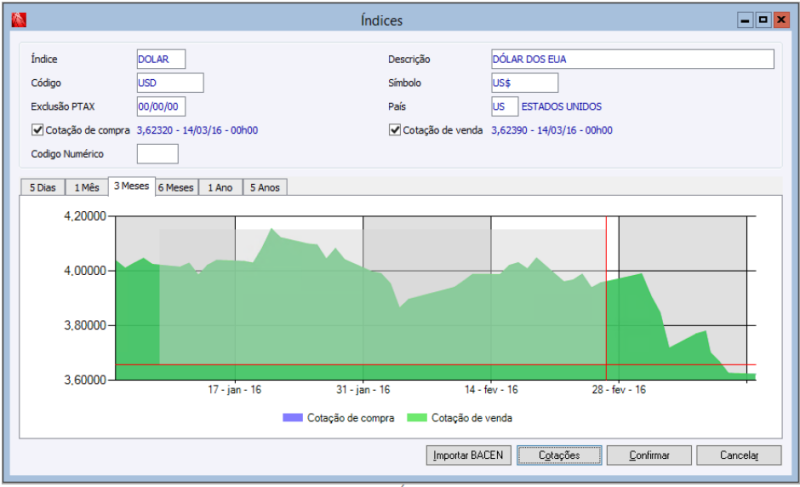Toggle the Cotação de venda checkbox
The height and width of the screenshot is (487, 800).
395,130
